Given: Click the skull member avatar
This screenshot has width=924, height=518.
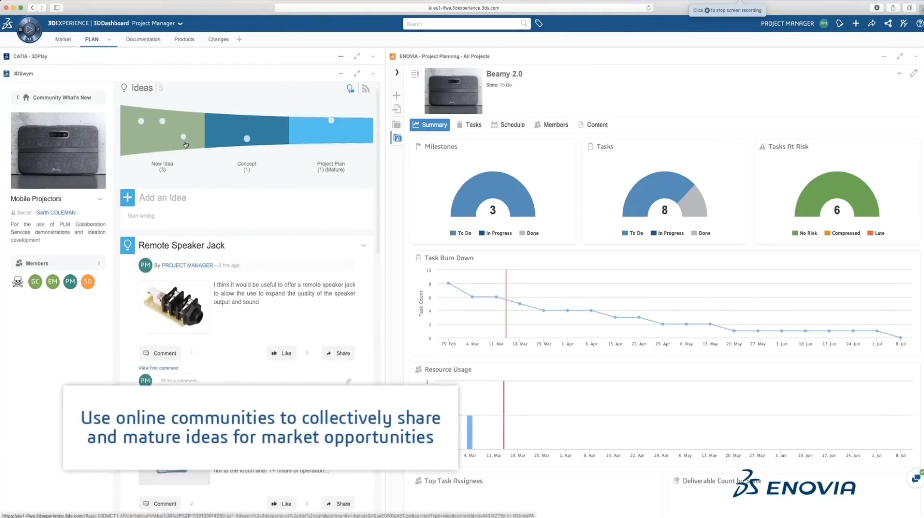Looking at the screenshot, I should pos(18,282).
